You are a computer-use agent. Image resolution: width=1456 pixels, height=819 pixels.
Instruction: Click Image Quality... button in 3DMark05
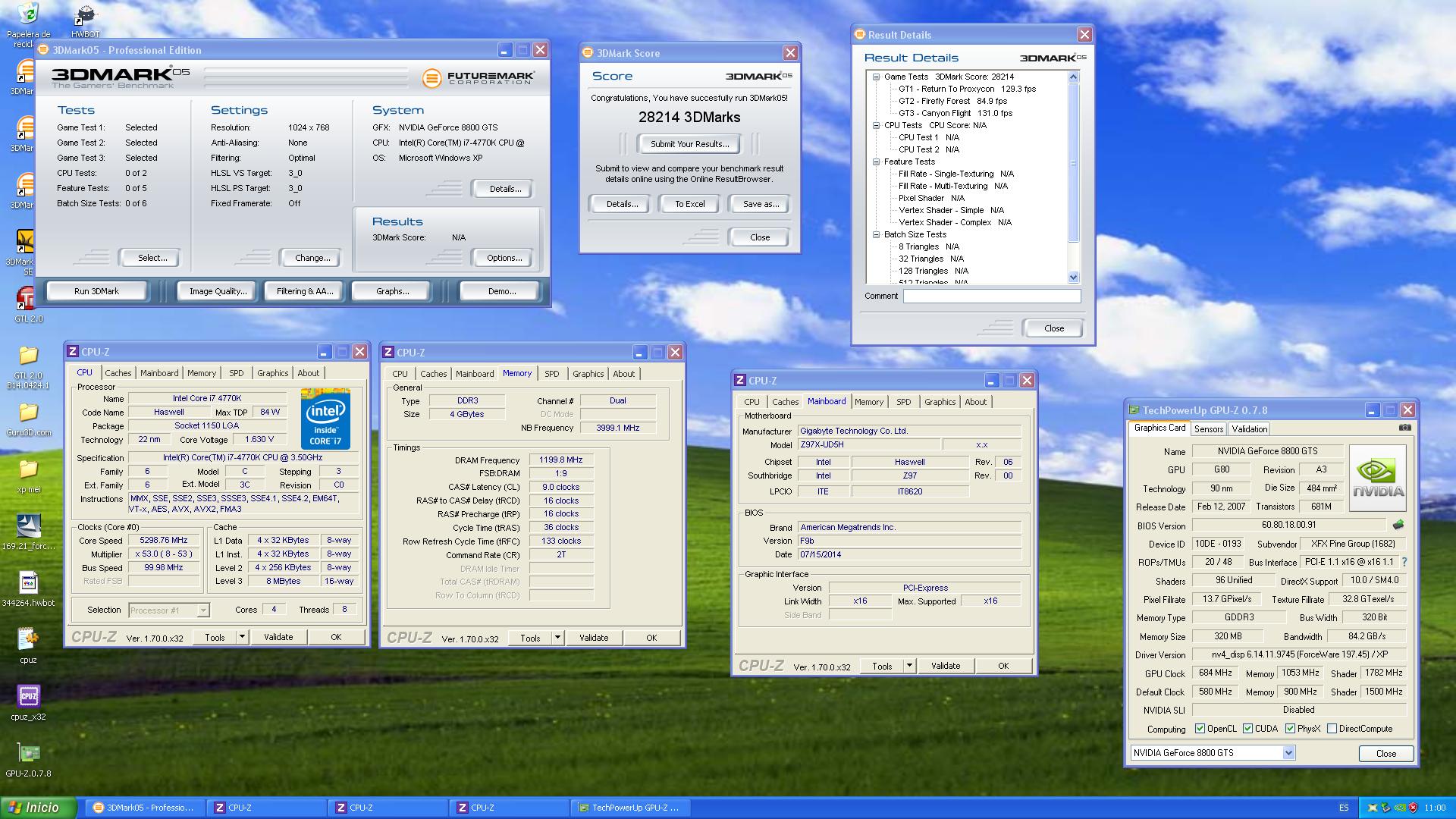point(218,291)
